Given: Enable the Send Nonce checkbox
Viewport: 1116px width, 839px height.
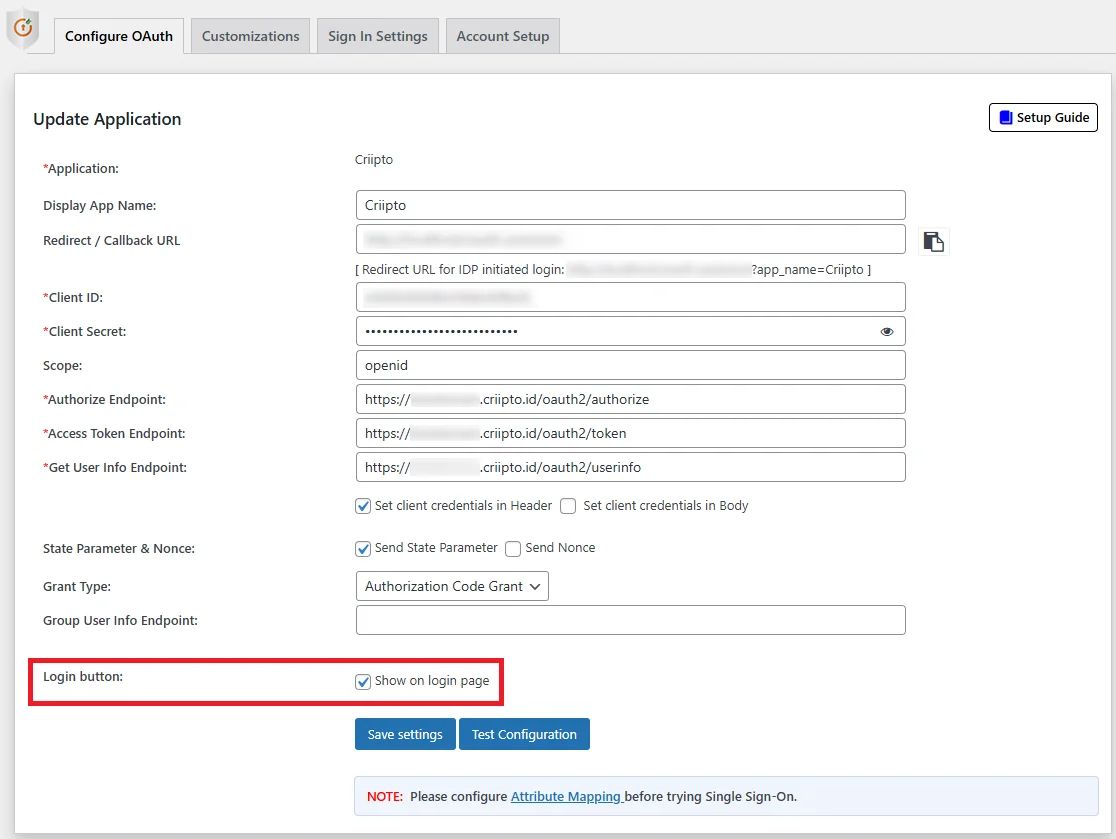Looking at the screenshot, I should 513,549.
